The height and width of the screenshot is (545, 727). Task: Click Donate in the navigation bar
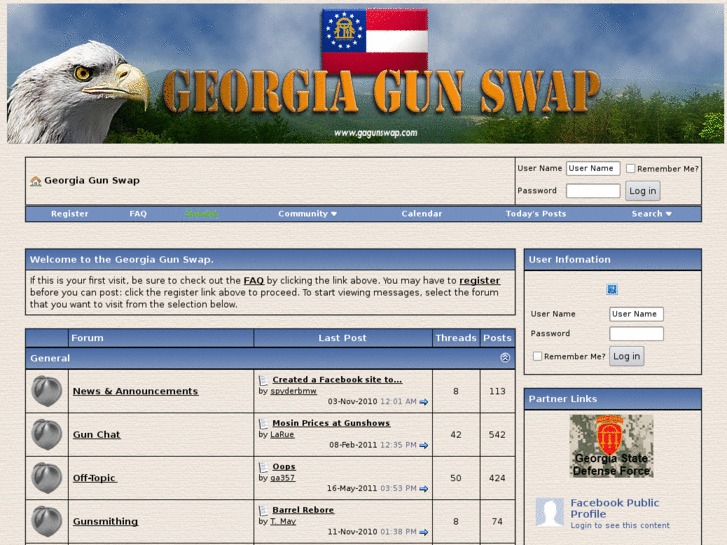(x=202, y=214)
